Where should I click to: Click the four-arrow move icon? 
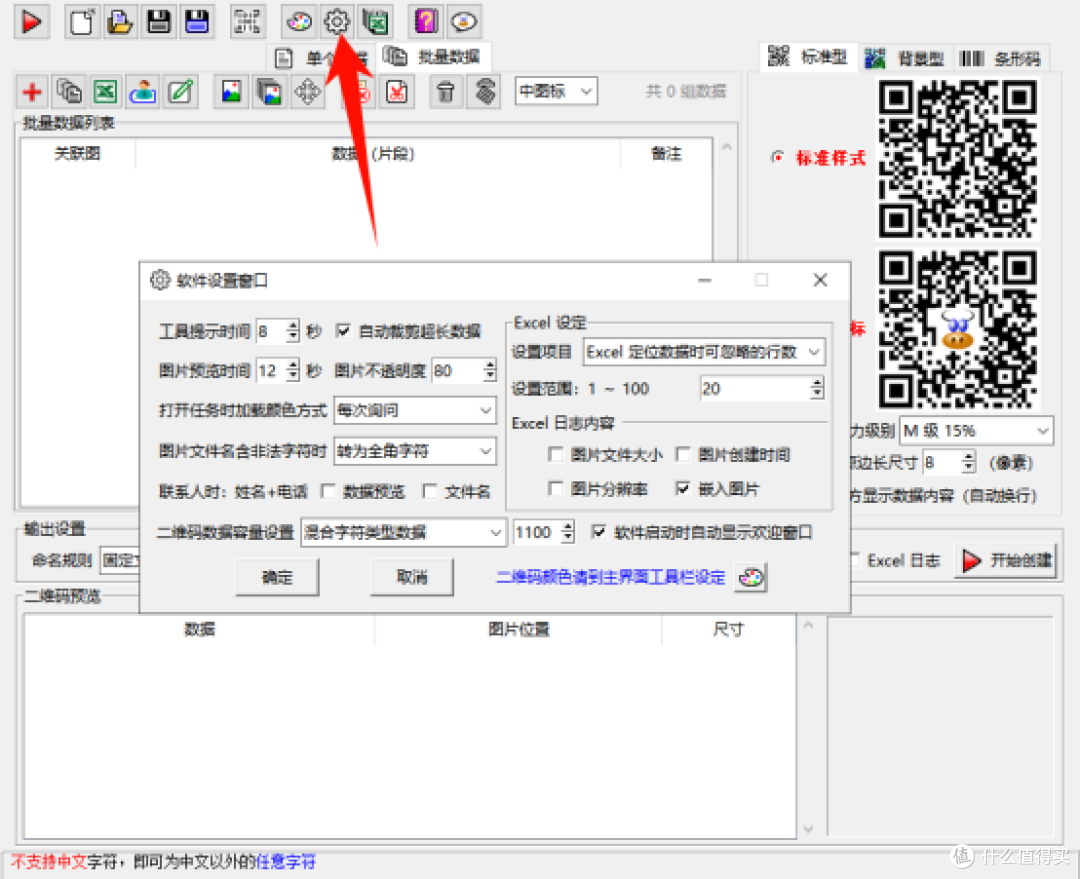(307, 92)
